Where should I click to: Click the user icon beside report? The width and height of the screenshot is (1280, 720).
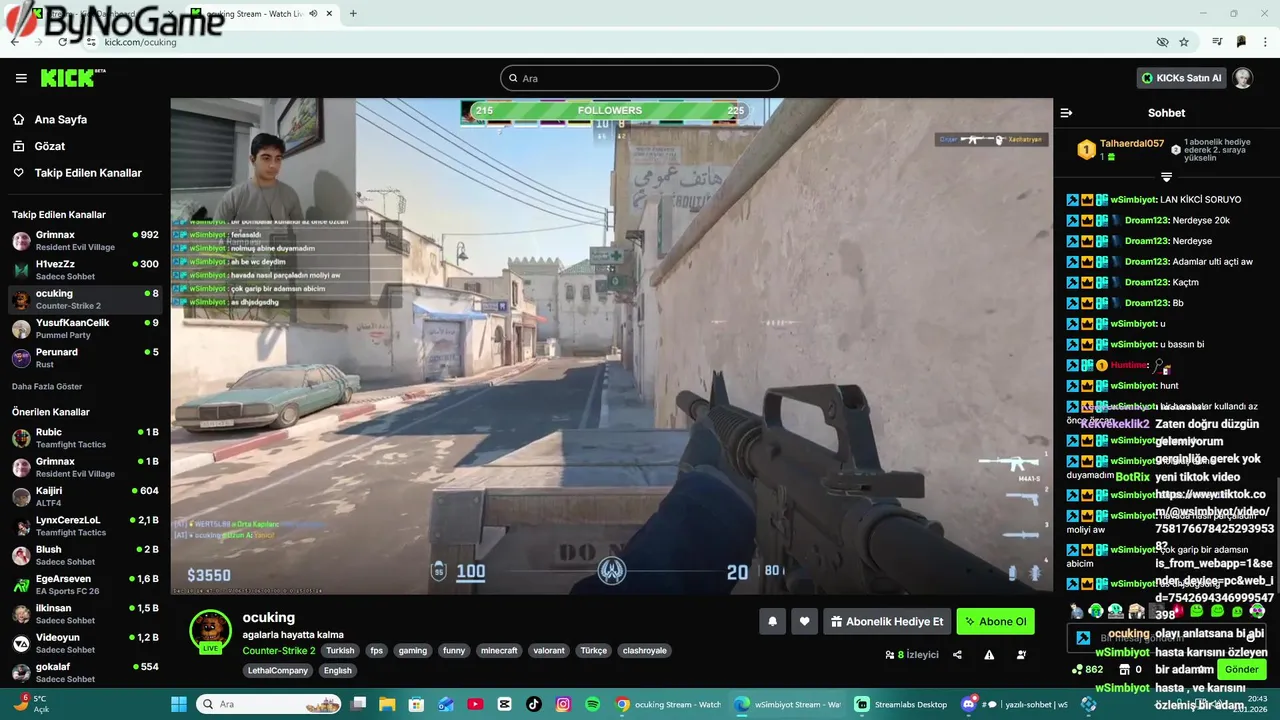[1021, 655]
